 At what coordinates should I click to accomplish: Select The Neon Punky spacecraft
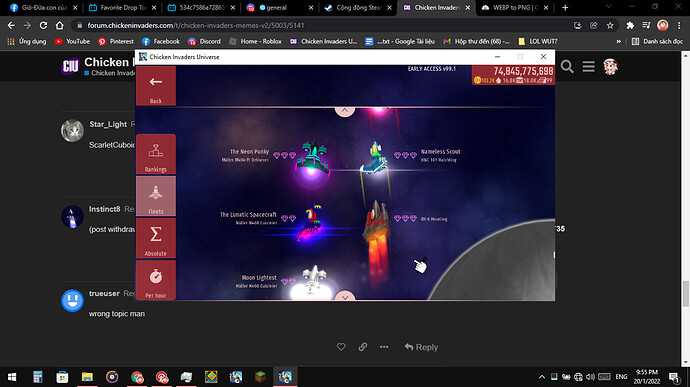pos(313,159)
